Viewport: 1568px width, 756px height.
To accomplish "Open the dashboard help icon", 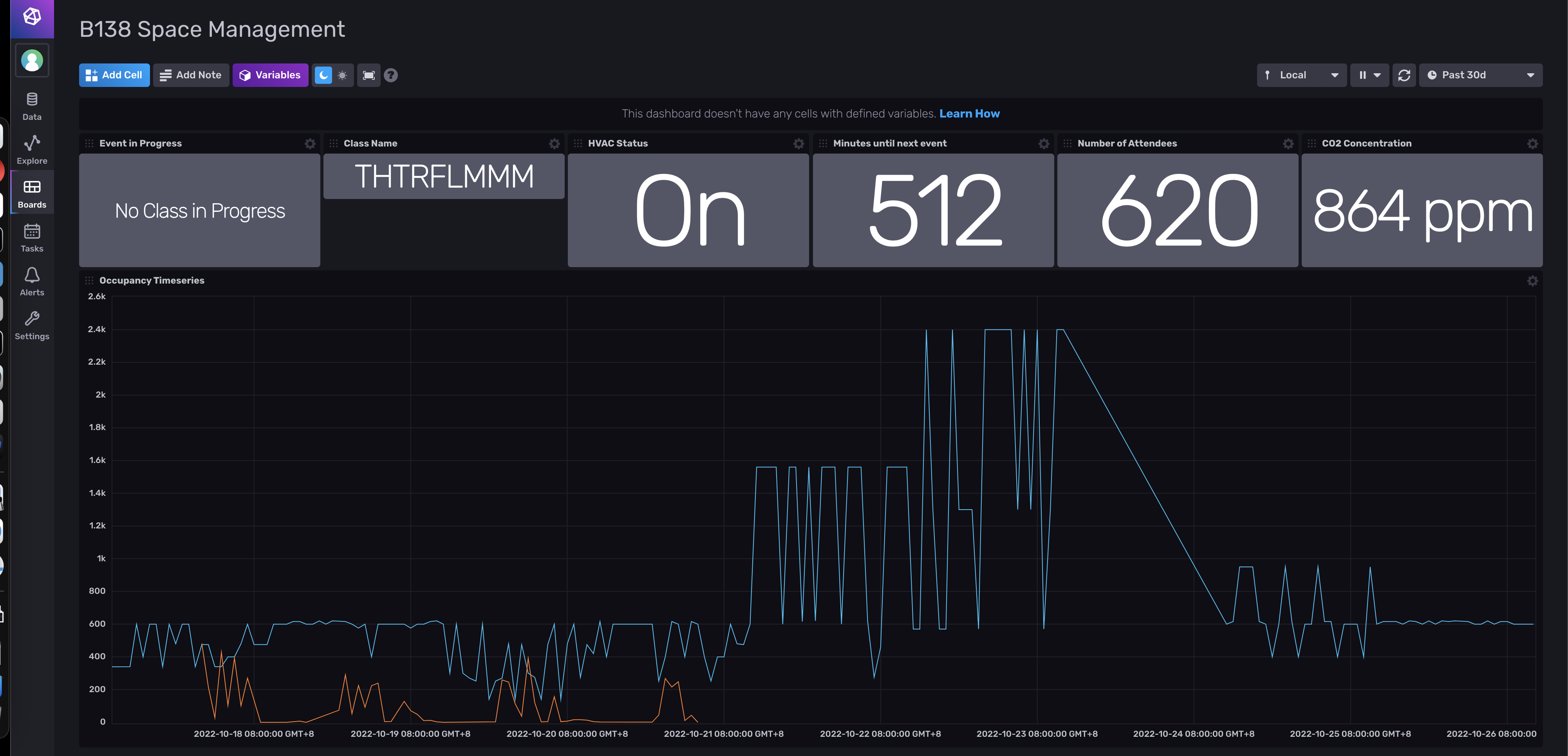I will click(x=391, y=75).
